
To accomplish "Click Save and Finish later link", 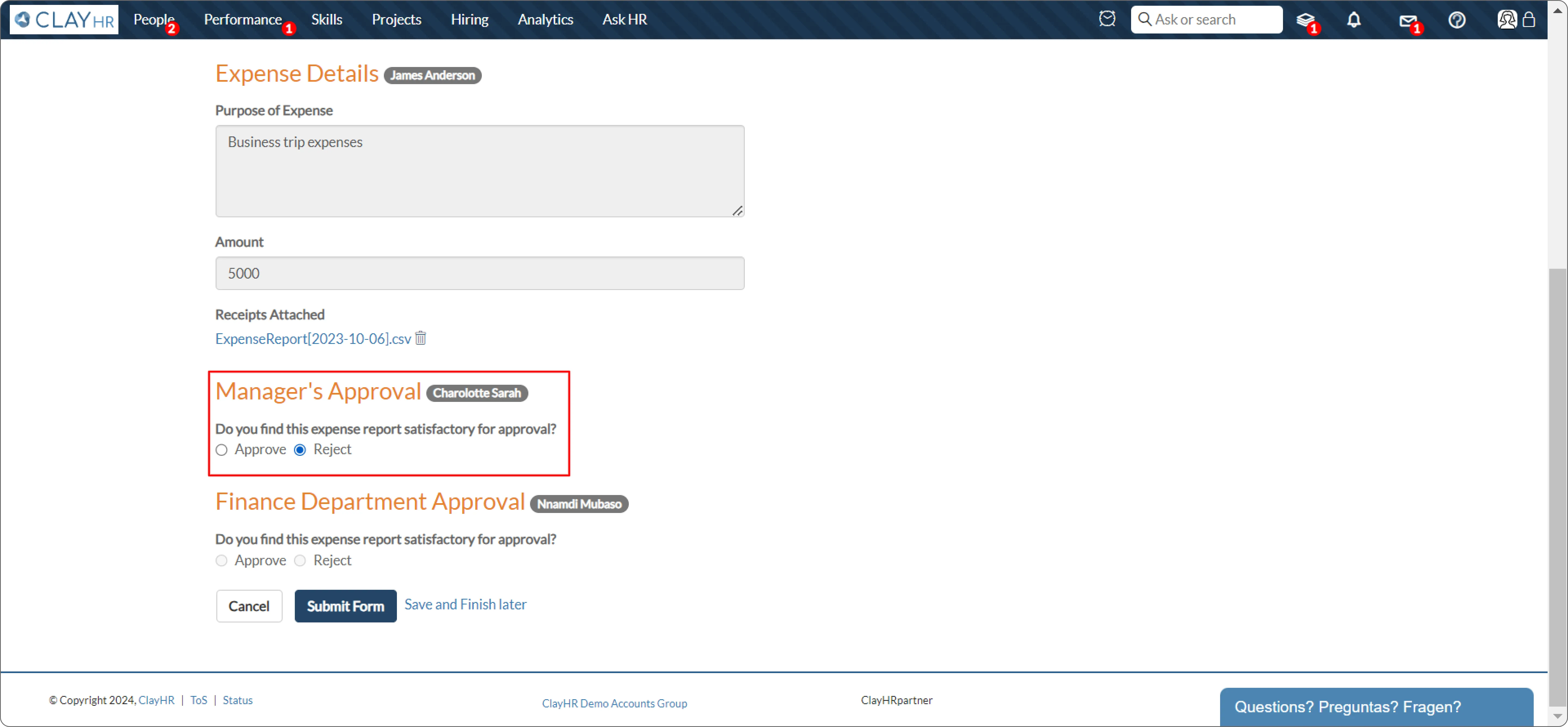I will (465, 604).
